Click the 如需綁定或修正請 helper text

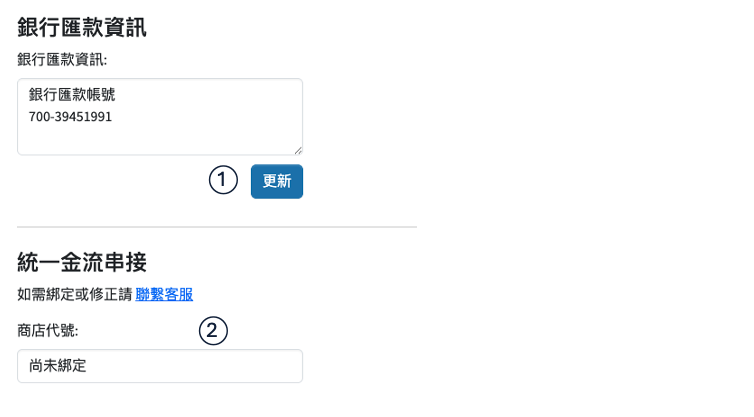[x=74, y=294]
